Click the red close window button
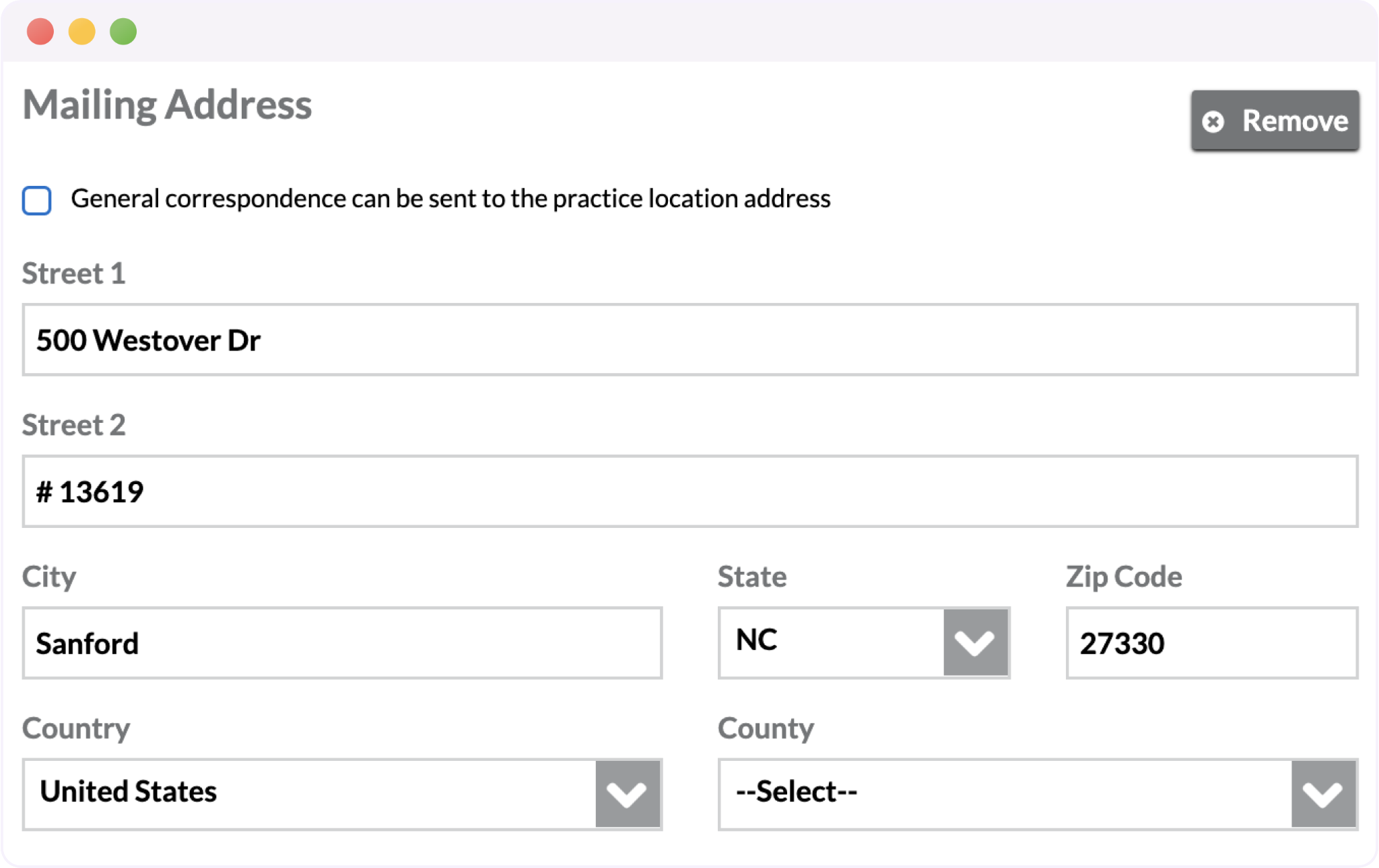Image resolution: width=1379 pixels, height=868 pixels. click(40, 32)
